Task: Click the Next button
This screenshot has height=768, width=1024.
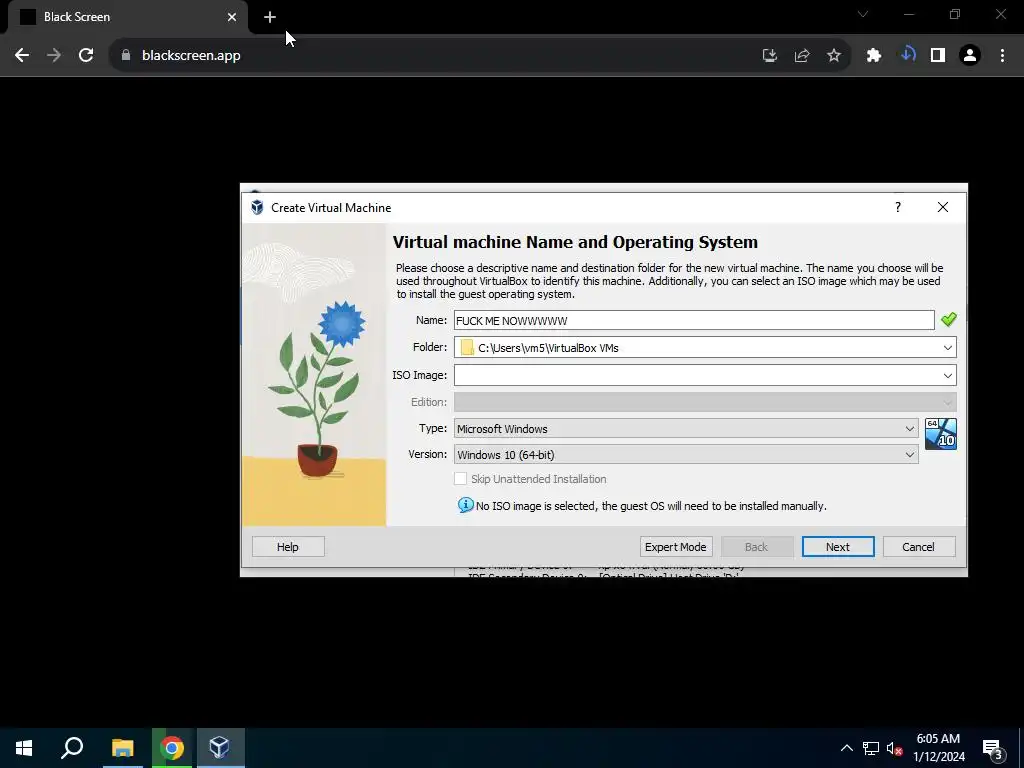Action: (838, 547)
